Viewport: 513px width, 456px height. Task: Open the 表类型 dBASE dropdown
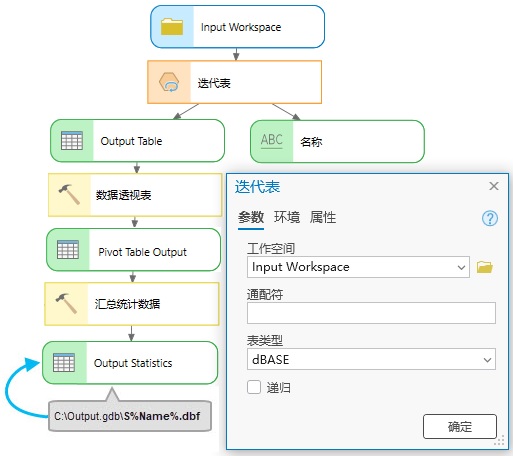tap(371, 359)
